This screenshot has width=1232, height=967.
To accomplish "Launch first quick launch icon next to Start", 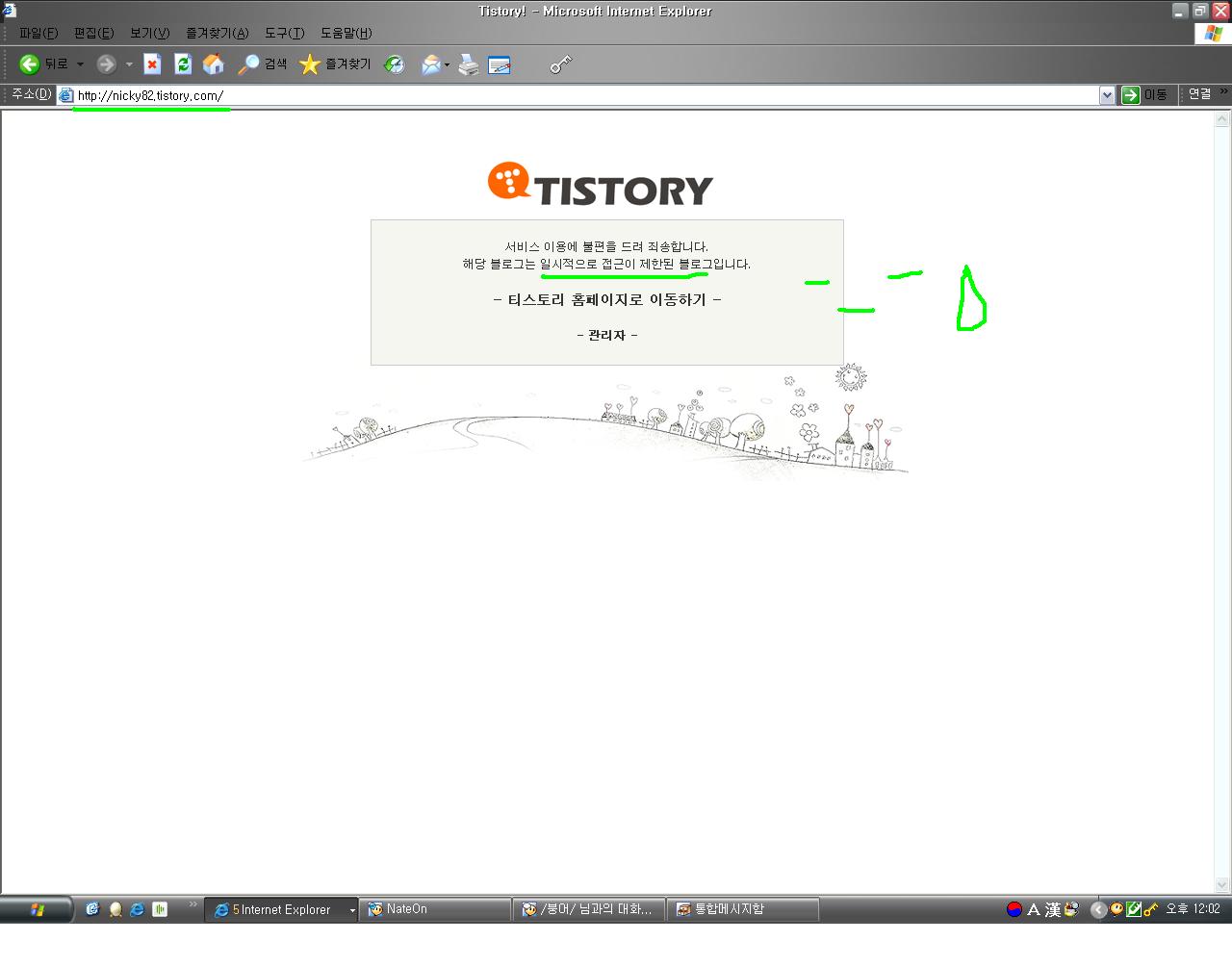I will coord(92,908).
